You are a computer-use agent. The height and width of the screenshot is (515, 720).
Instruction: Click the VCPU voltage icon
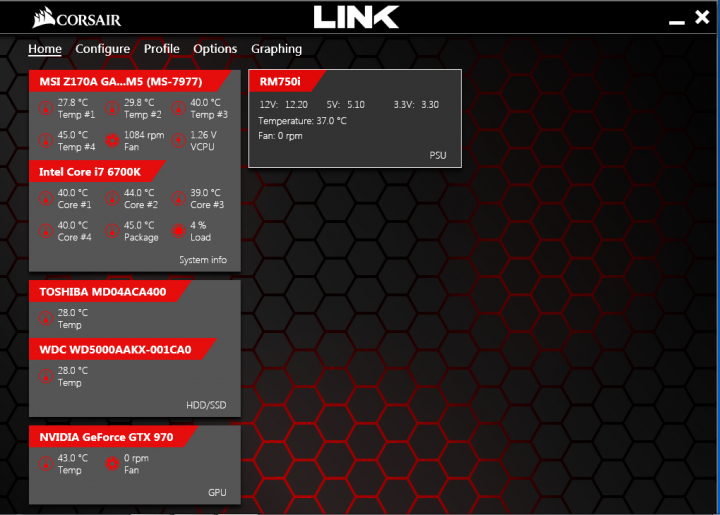pos(179,140)
